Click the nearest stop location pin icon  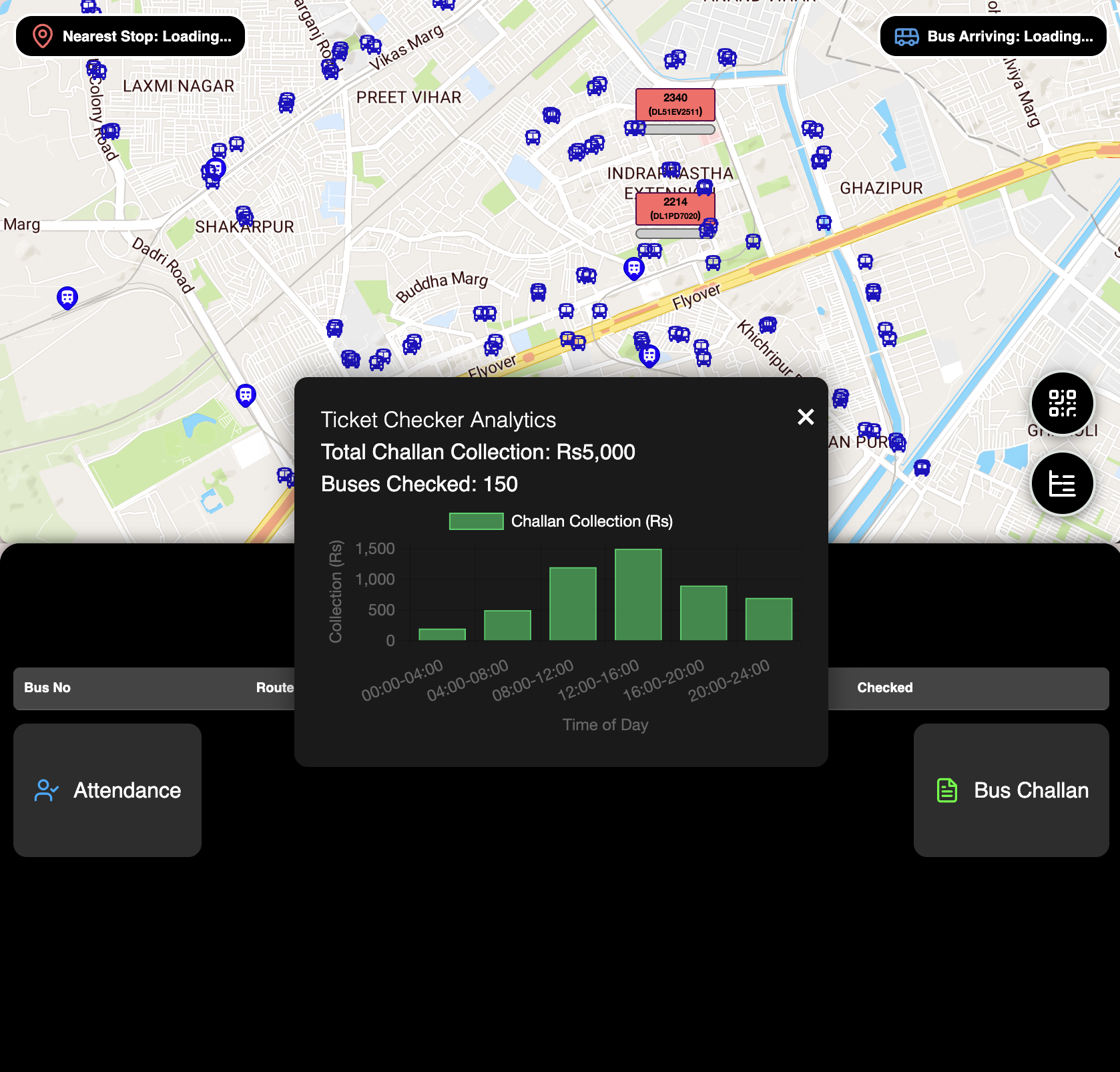[x=43, y=36]
